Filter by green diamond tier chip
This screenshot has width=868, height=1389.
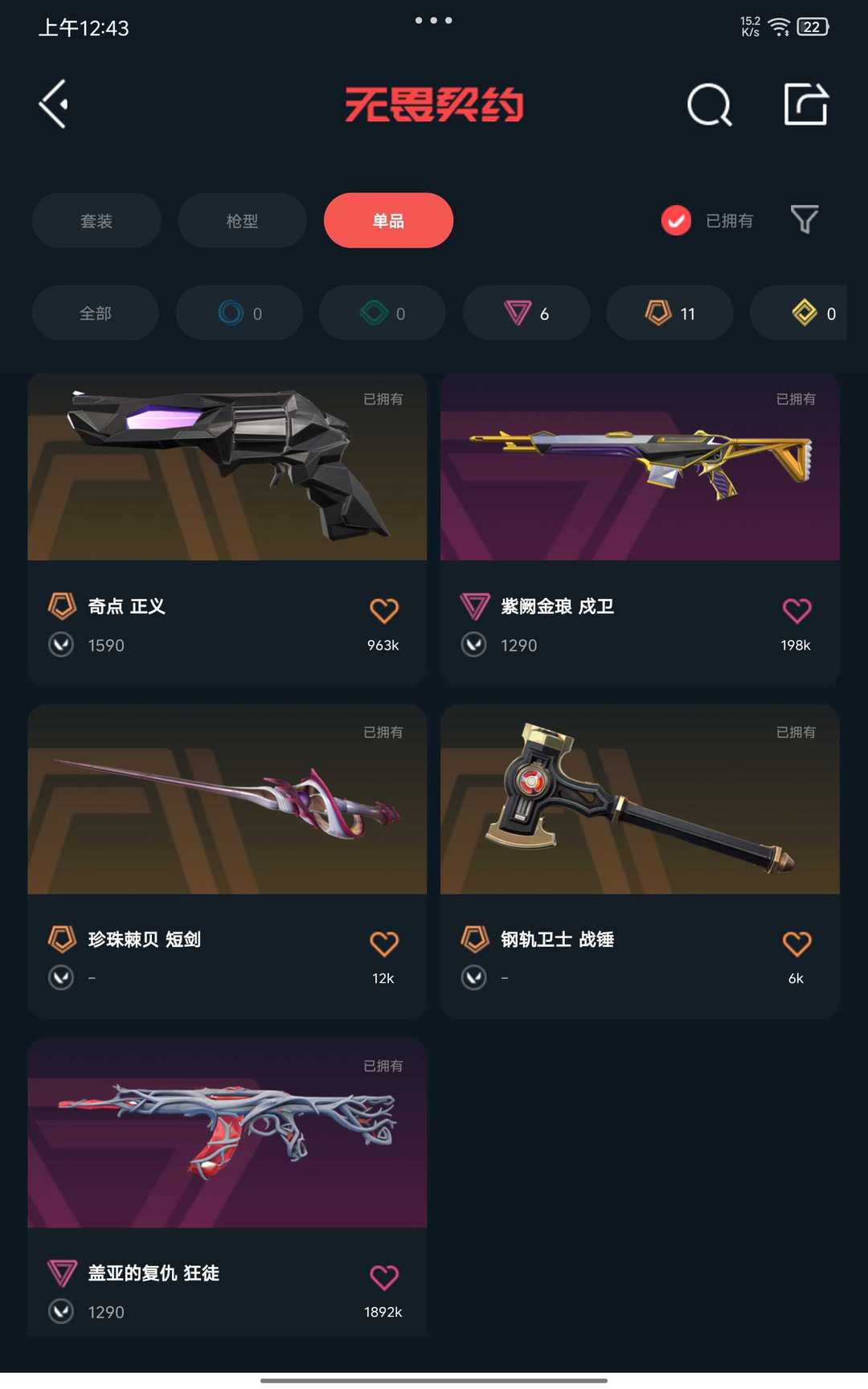pos(383,313)
